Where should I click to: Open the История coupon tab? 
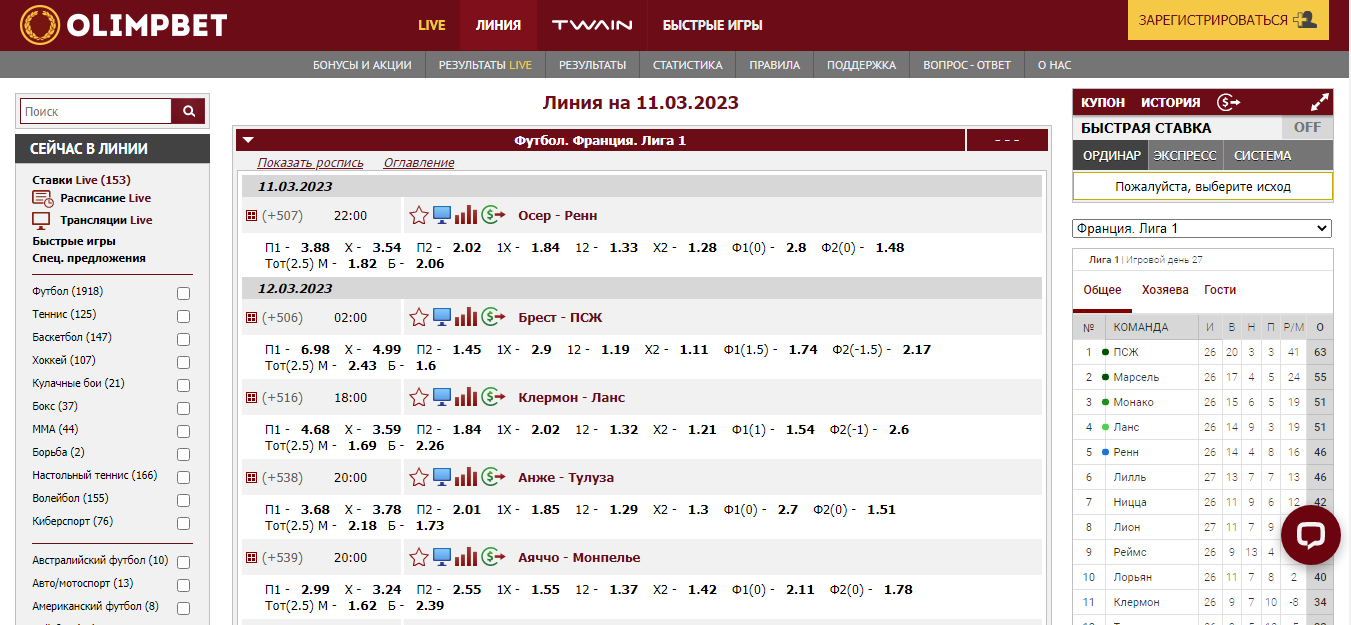pos(1171,102)
